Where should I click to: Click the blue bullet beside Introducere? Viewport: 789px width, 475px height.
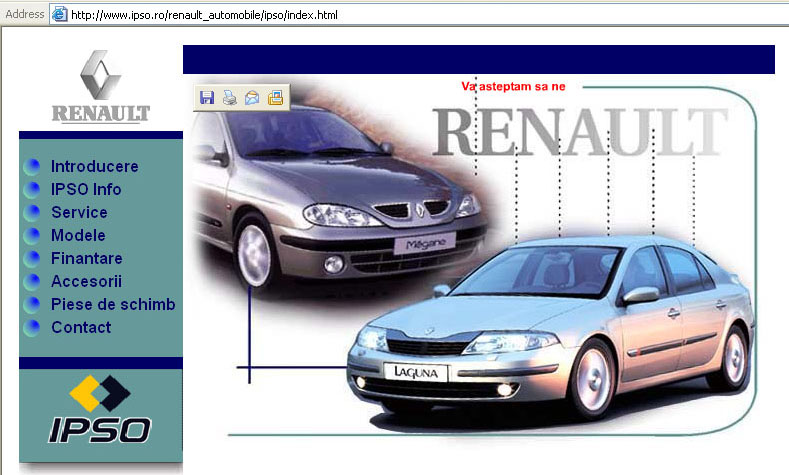pos(32,167)
